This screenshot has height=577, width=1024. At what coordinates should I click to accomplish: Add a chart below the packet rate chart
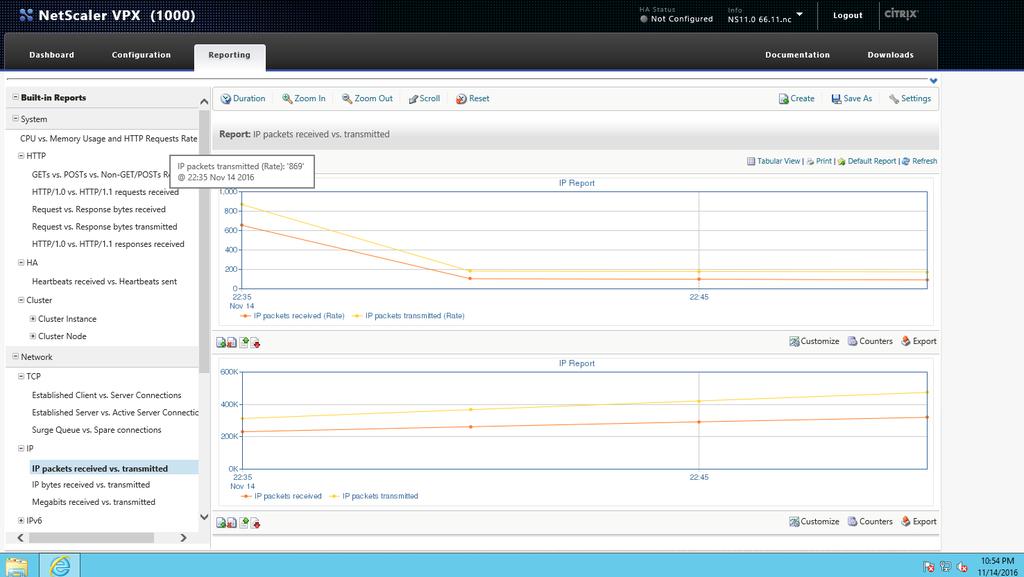click(221, 343)
